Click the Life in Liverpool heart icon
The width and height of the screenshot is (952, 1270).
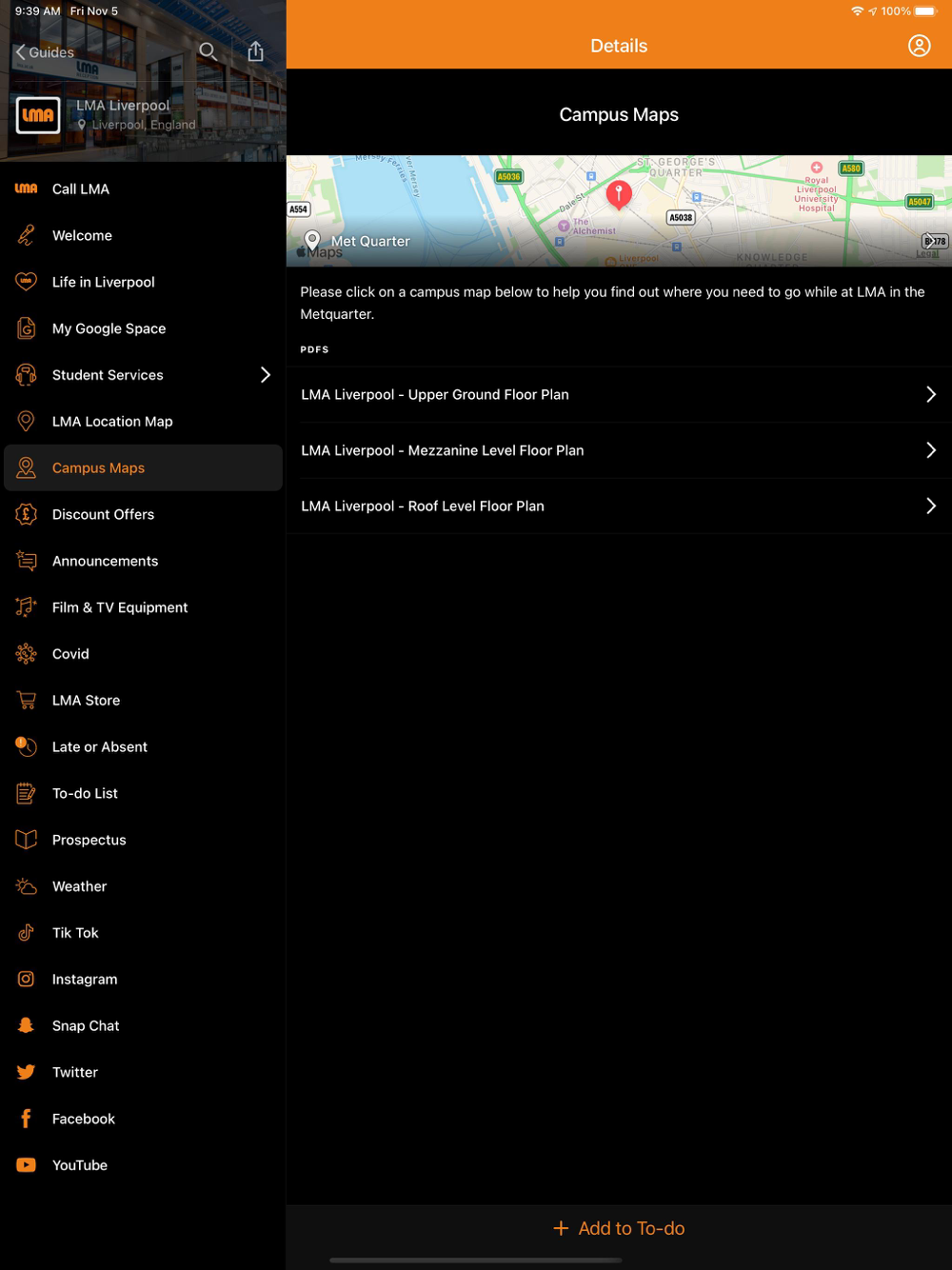[x=26, y=282]
